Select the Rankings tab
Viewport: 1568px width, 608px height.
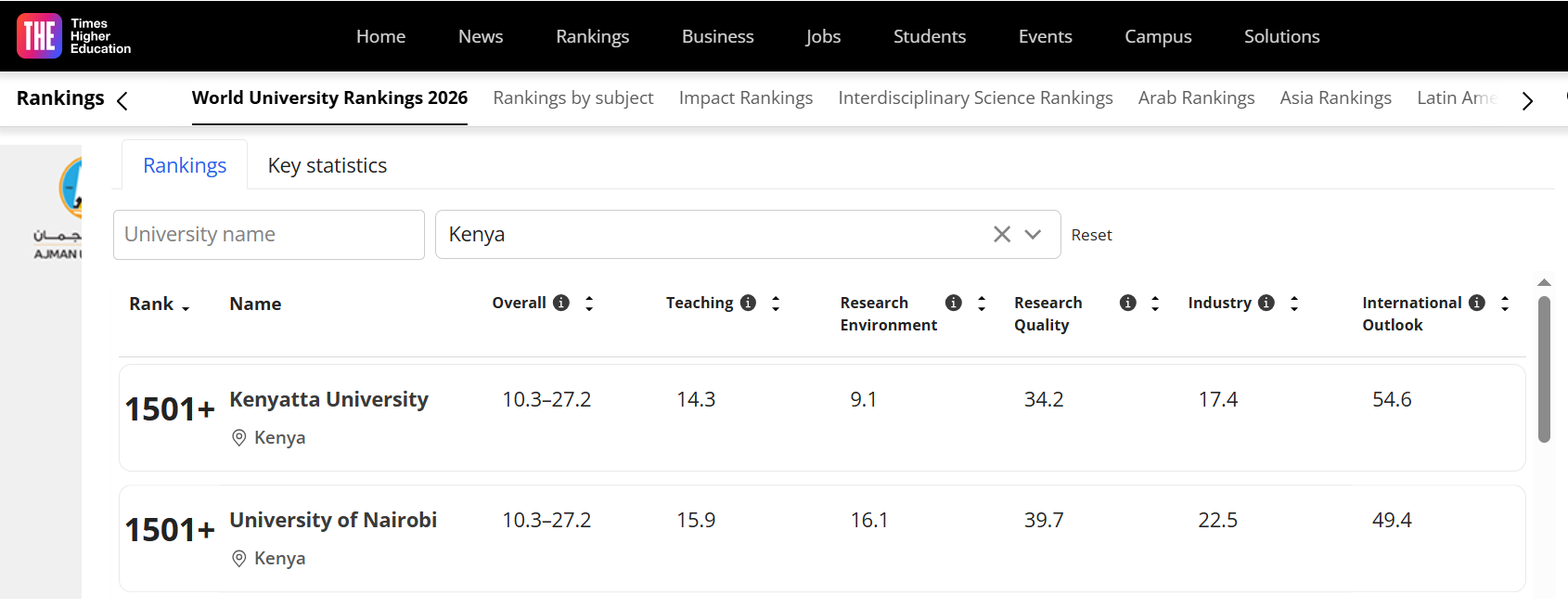point(185,165)
